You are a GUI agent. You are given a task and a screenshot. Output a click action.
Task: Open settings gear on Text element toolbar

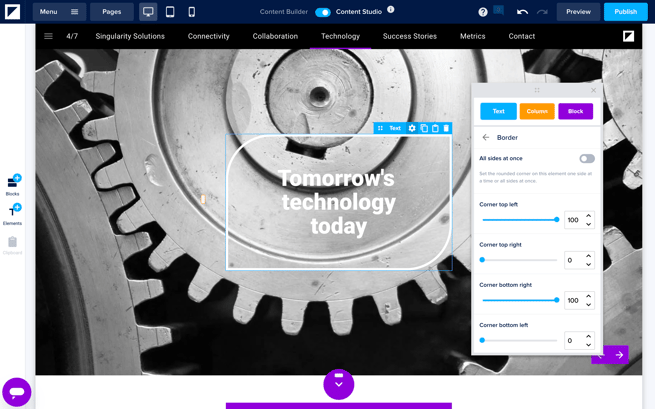(x=412, y=128)
